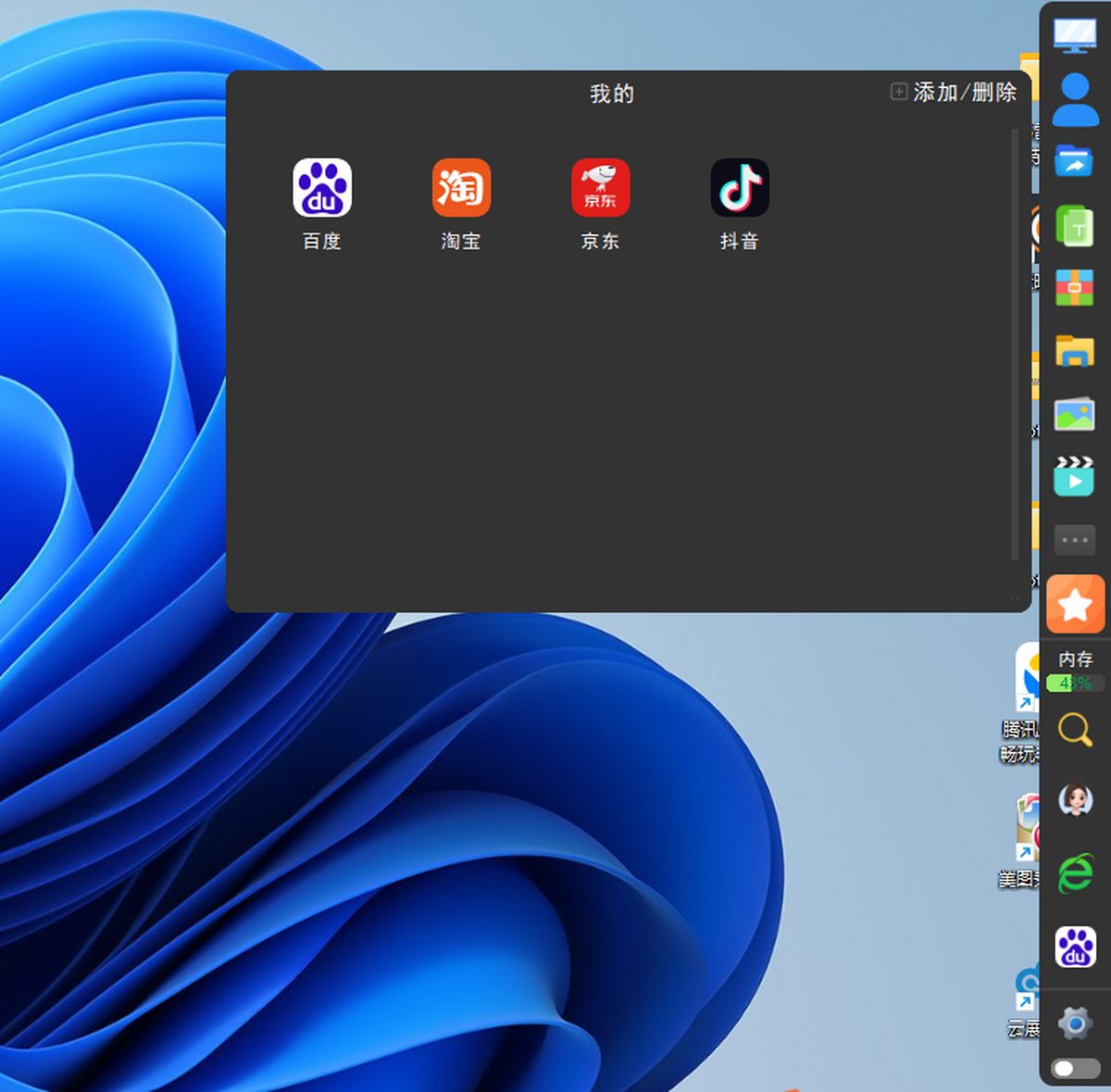Screen dimensions: 1111x1092
Task: Launch the 京东 shortcut
Action: [x=600, y=205]
